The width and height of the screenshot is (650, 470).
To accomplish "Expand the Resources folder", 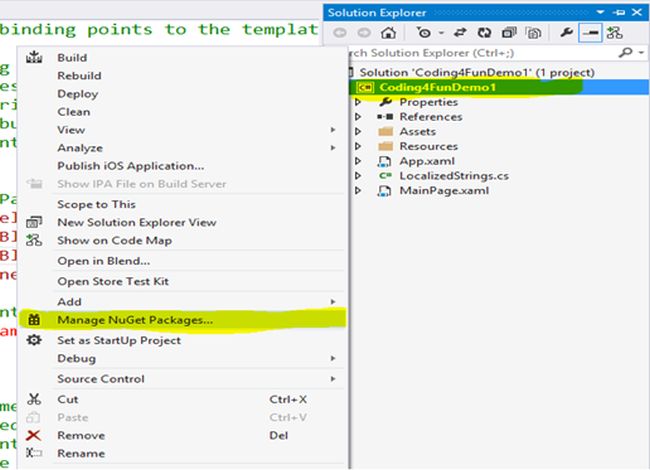I will pos(358,146).
